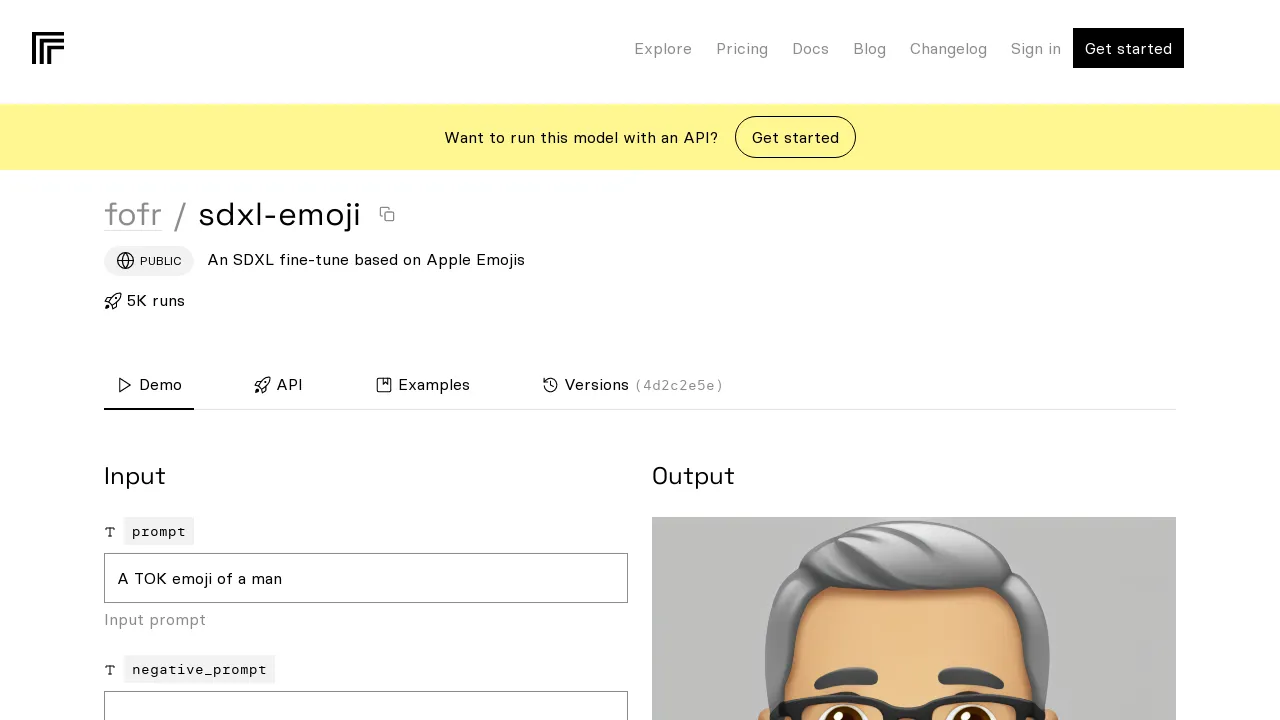Click the Sign in link
This screenshot has height=720, width=1280.
coord(1035,49)
